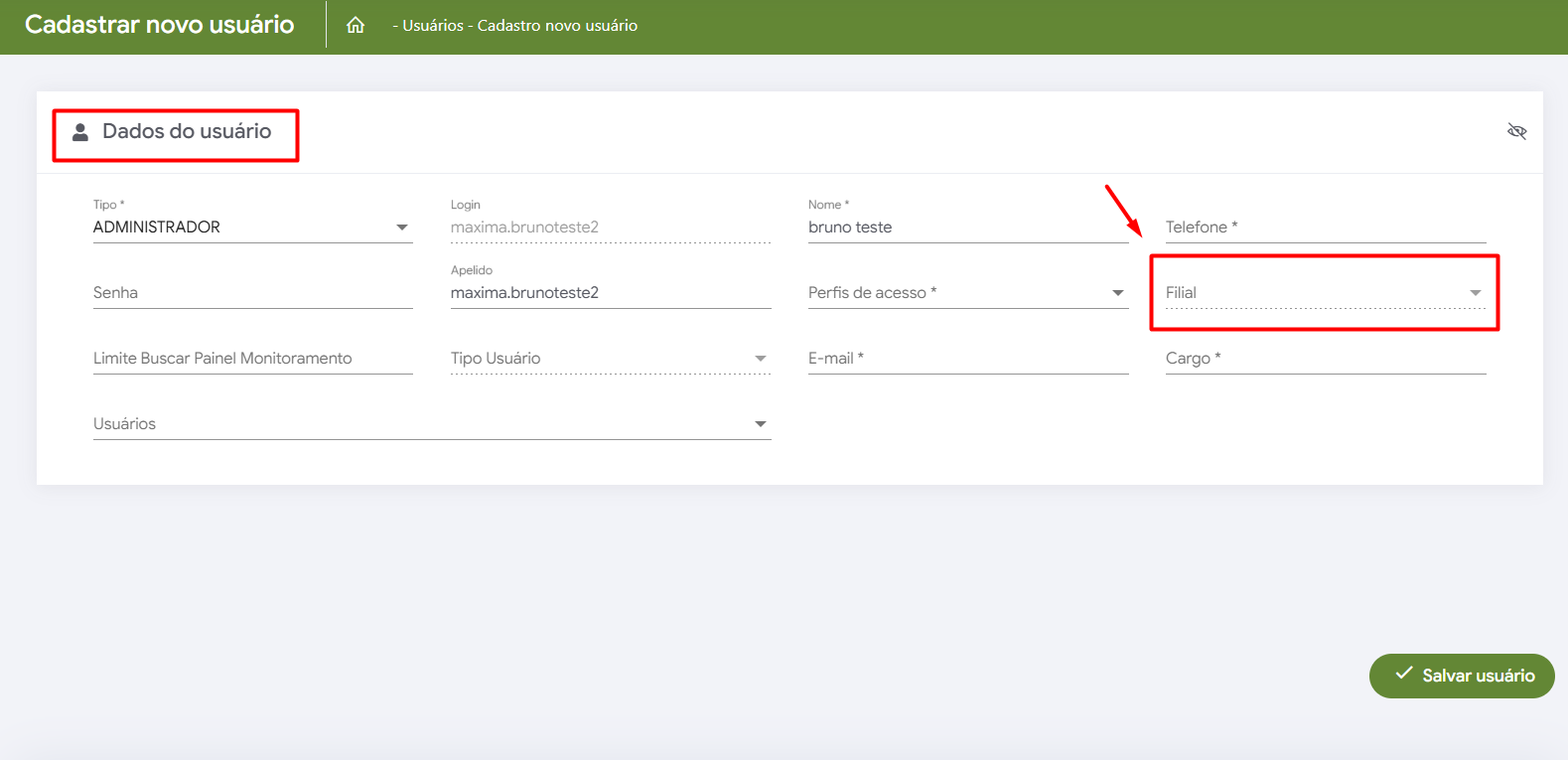Click the home icon in breadcrumb
Image resolution: width=1568 pixels, height=760 pixels.
356,26
